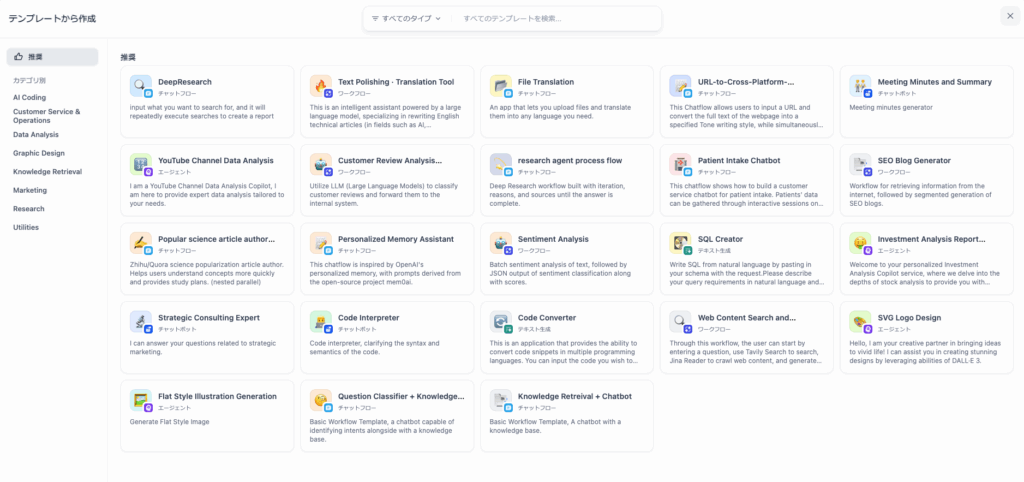The image size is (1024, 482).
Task: Choose the Meeting Minutes and Summary card
Action: pyautogui.click(x=926, y=100)
